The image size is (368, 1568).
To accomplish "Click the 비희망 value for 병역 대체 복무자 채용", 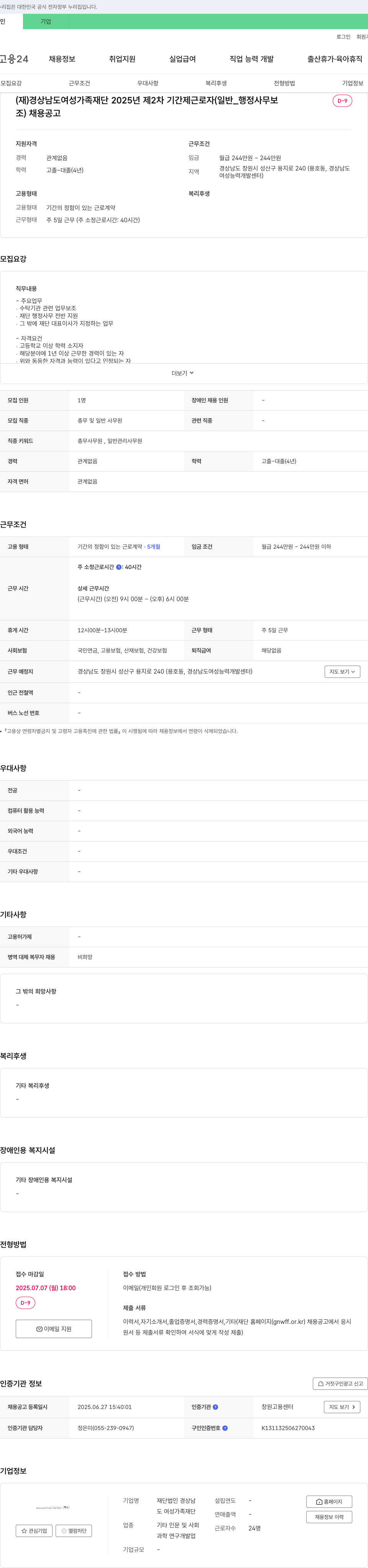I will click(x=85, y=957).
